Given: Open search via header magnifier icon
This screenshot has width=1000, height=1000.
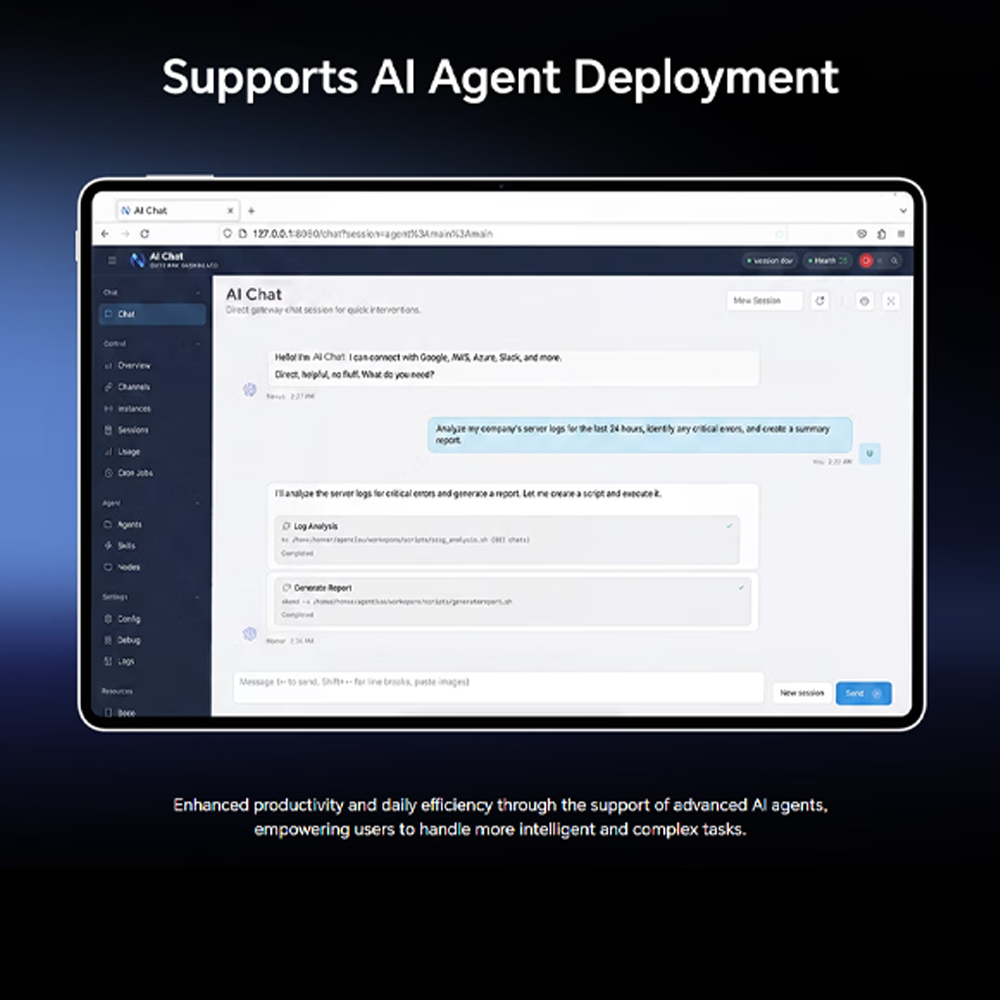Looking at the screenshot, I should (895, 260).
